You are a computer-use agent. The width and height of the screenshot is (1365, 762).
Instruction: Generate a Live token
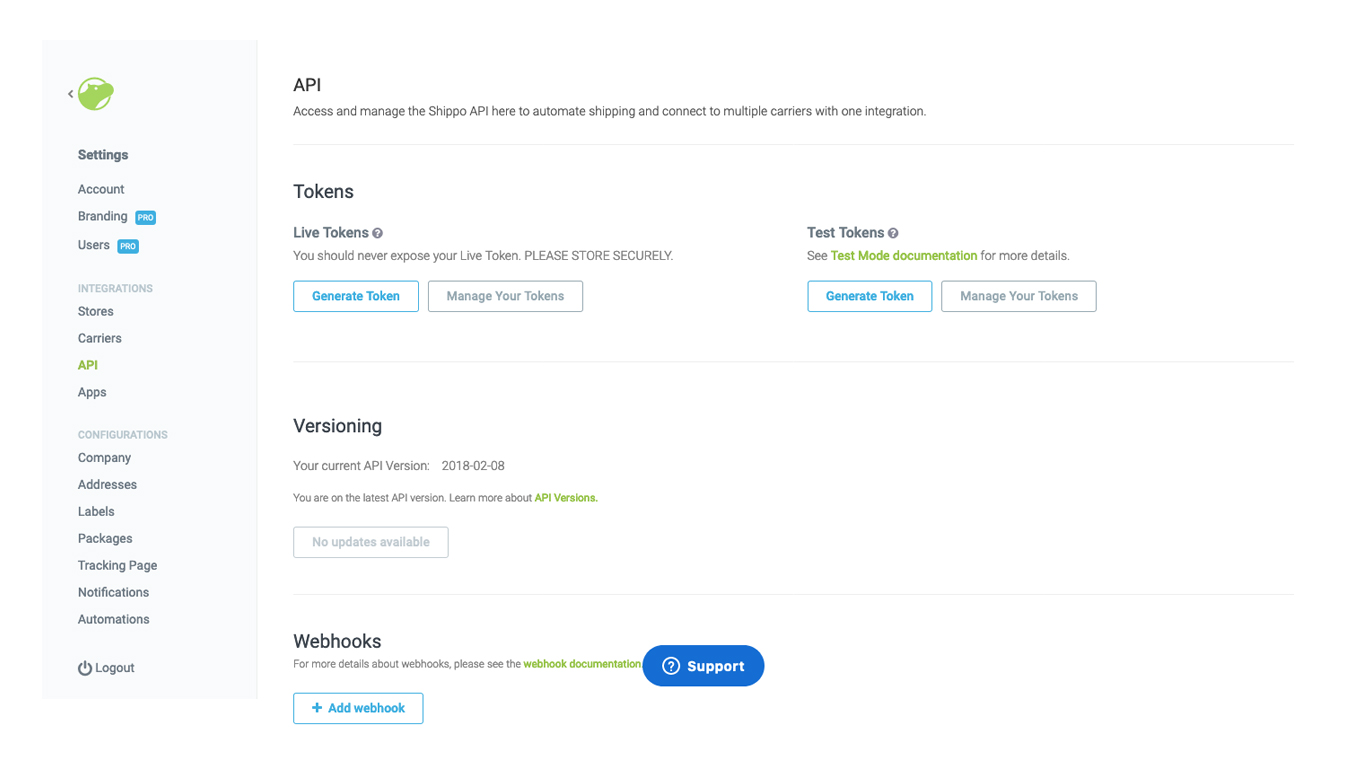(356, 296)
